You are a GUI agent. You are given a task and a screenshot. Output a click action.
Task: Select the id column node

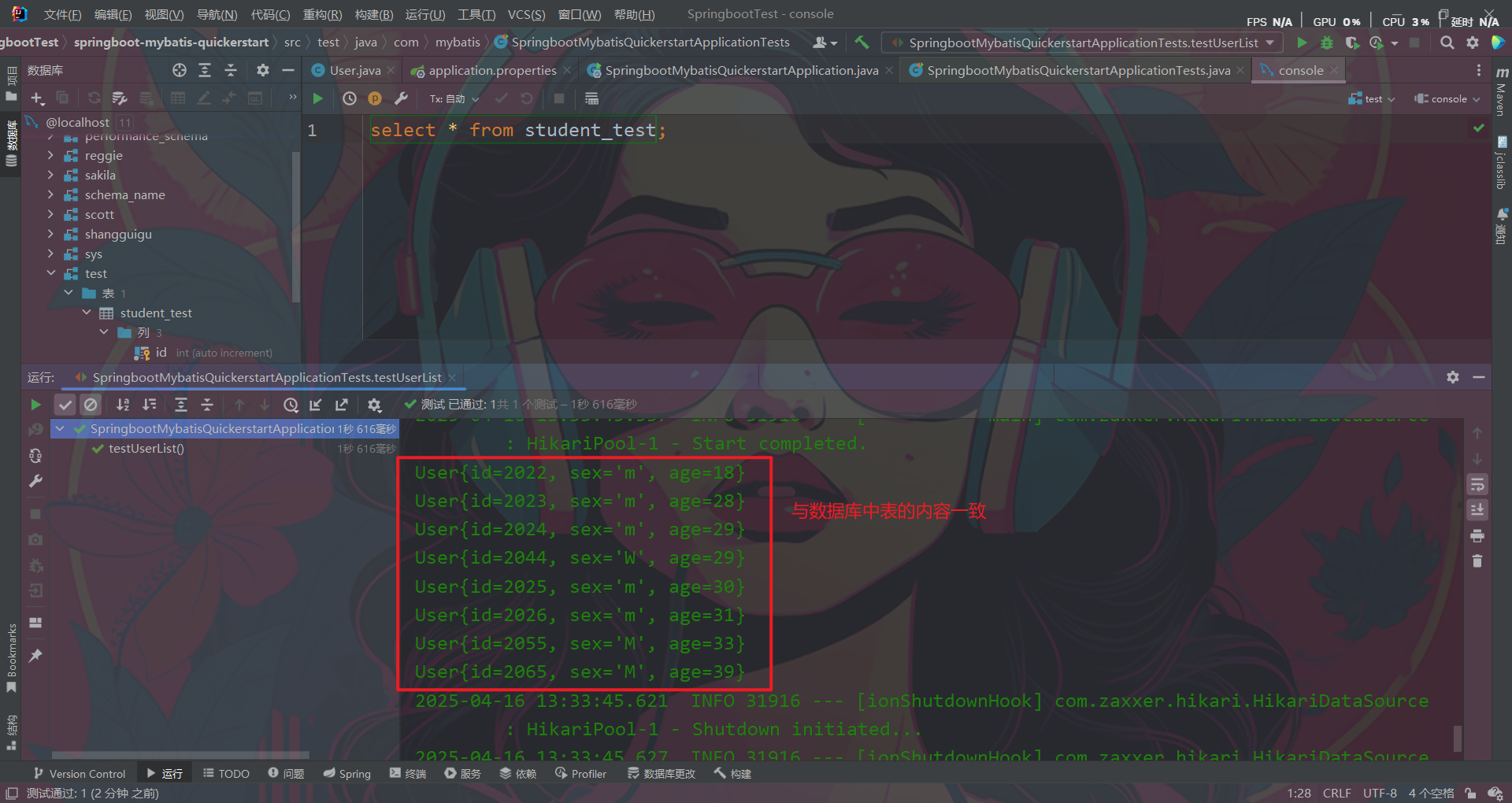pyautogui.click(x=161, y=353)
